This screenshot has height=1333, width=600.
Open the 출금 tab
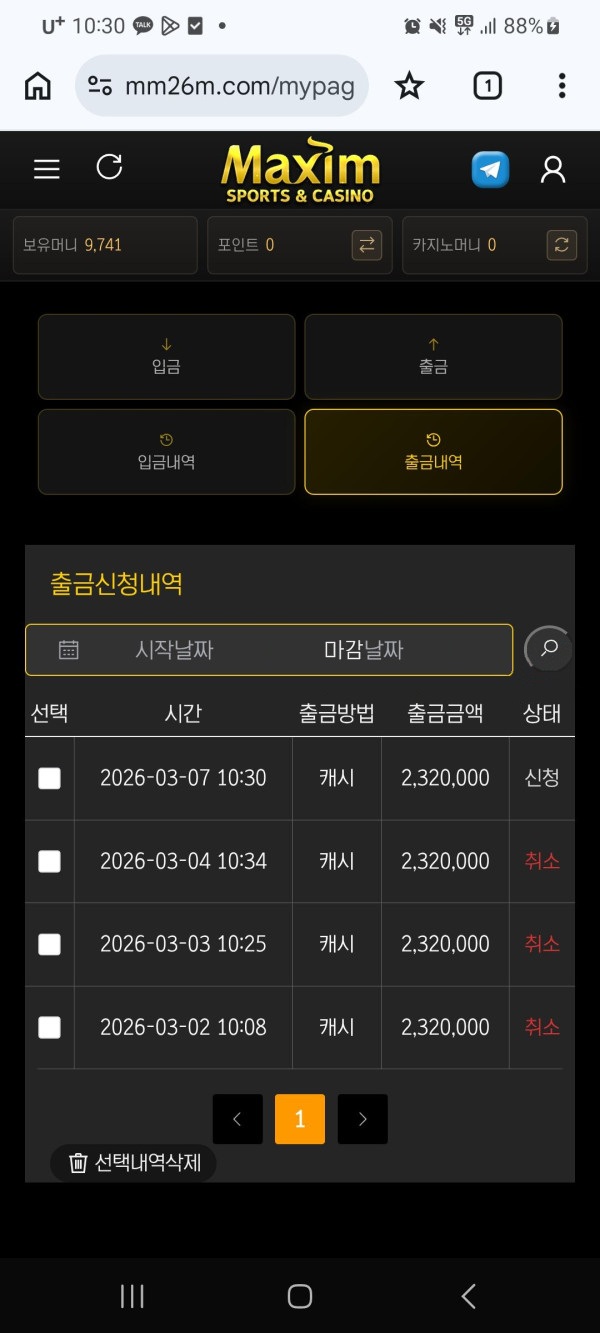point(433,357)
